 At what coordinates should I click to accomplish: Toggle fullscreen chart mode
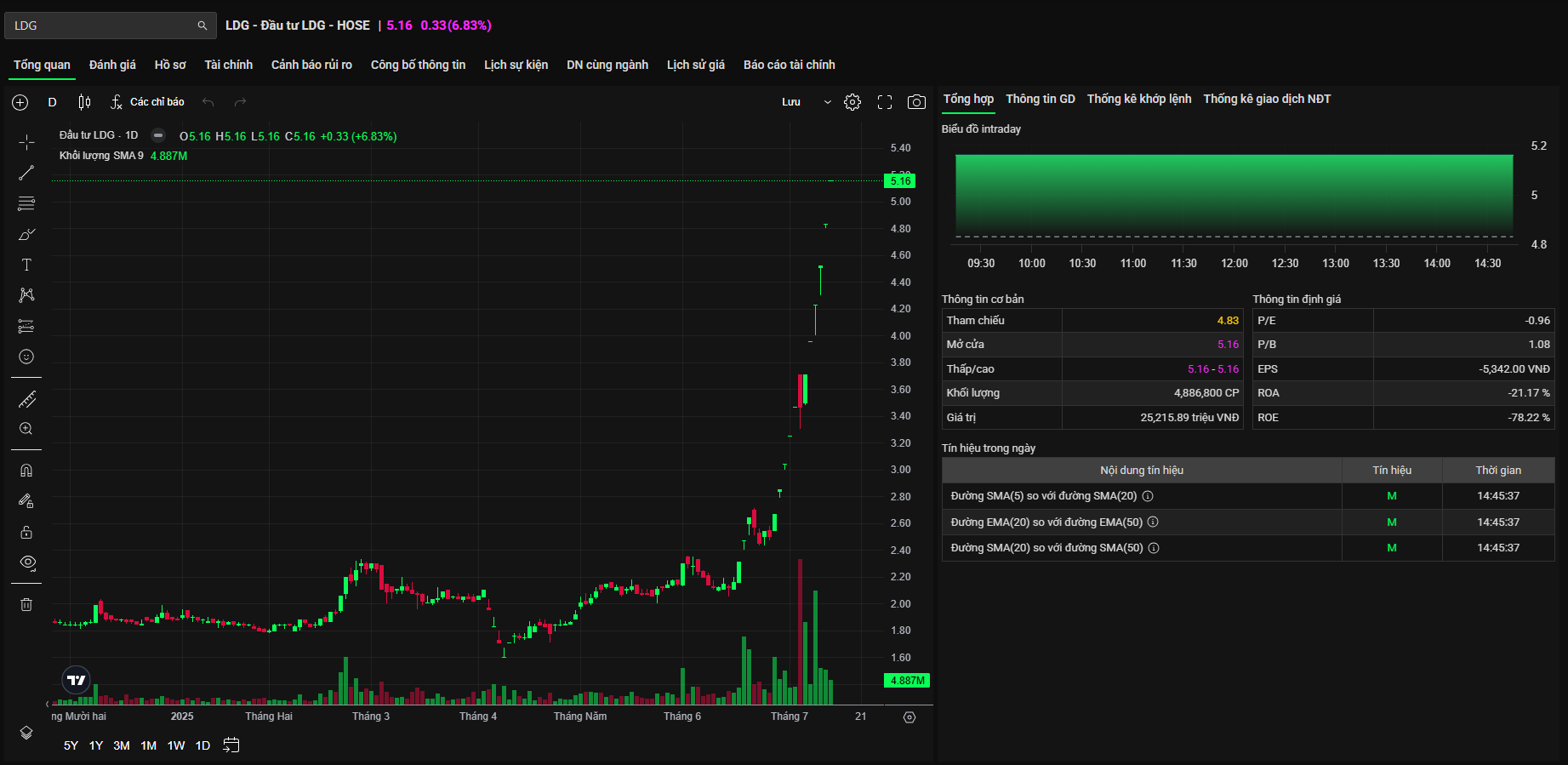[x=885, y=102]
